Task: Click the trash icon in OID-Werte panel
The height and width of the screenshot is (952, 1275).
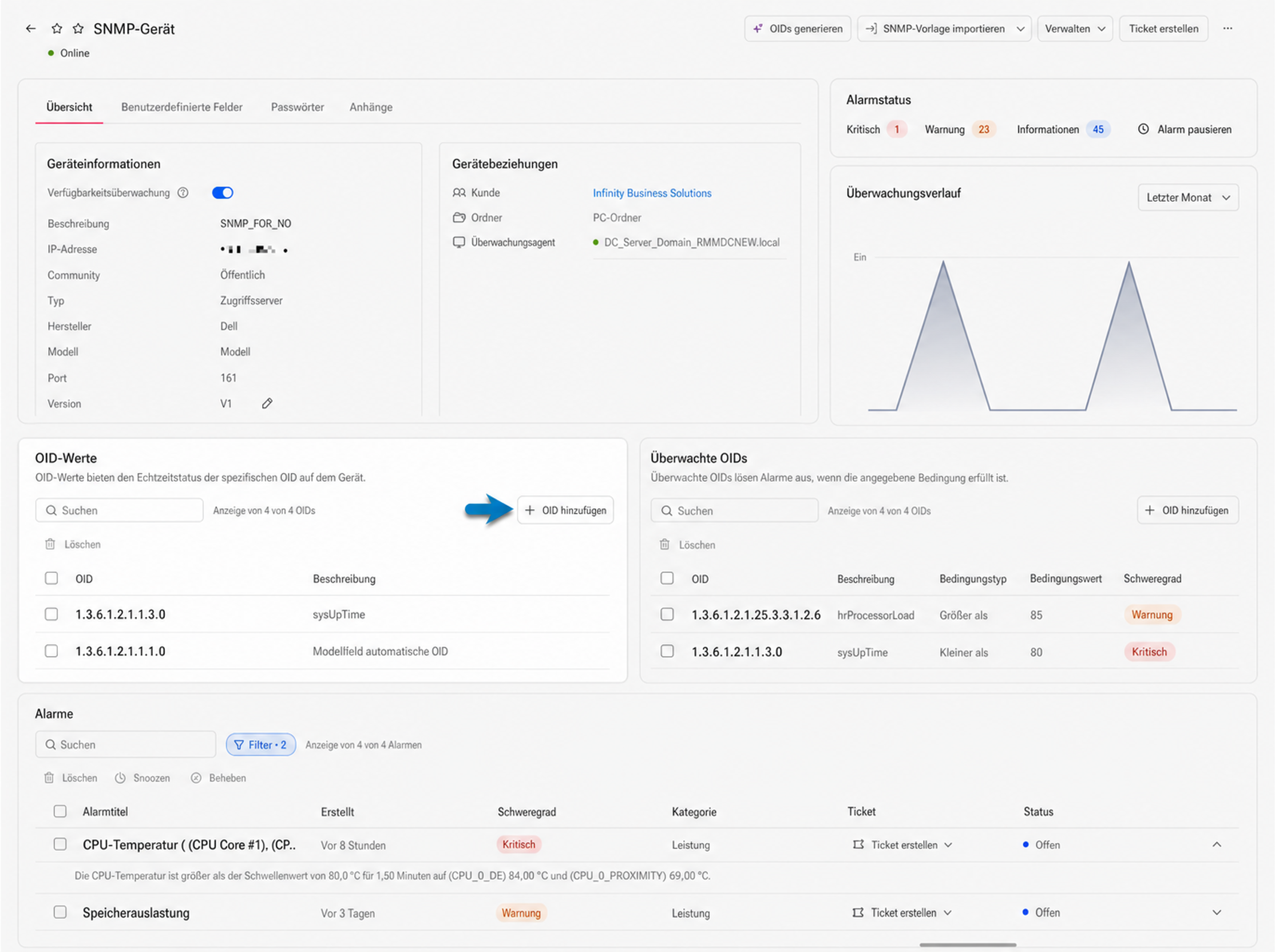Action: [x=50, y=544]
